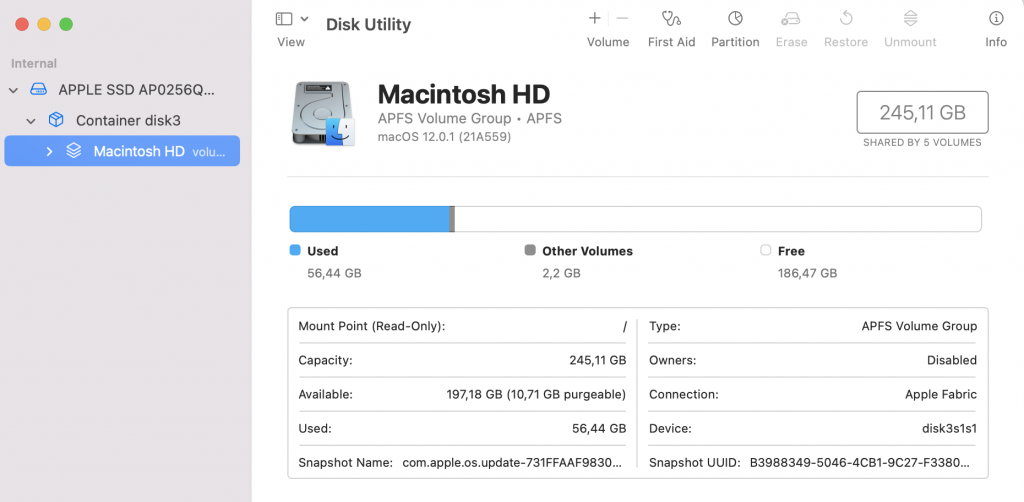This screenshot has width=1024, height=502.
Task: Open the View sidebar layout icon
Action: tap(283, 19)
